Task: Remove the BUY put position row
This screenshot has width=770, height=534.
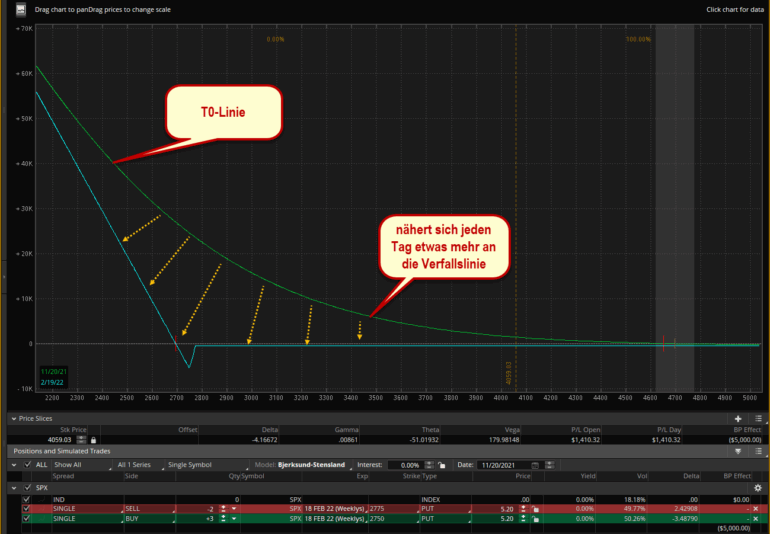Action: (755, 520)
